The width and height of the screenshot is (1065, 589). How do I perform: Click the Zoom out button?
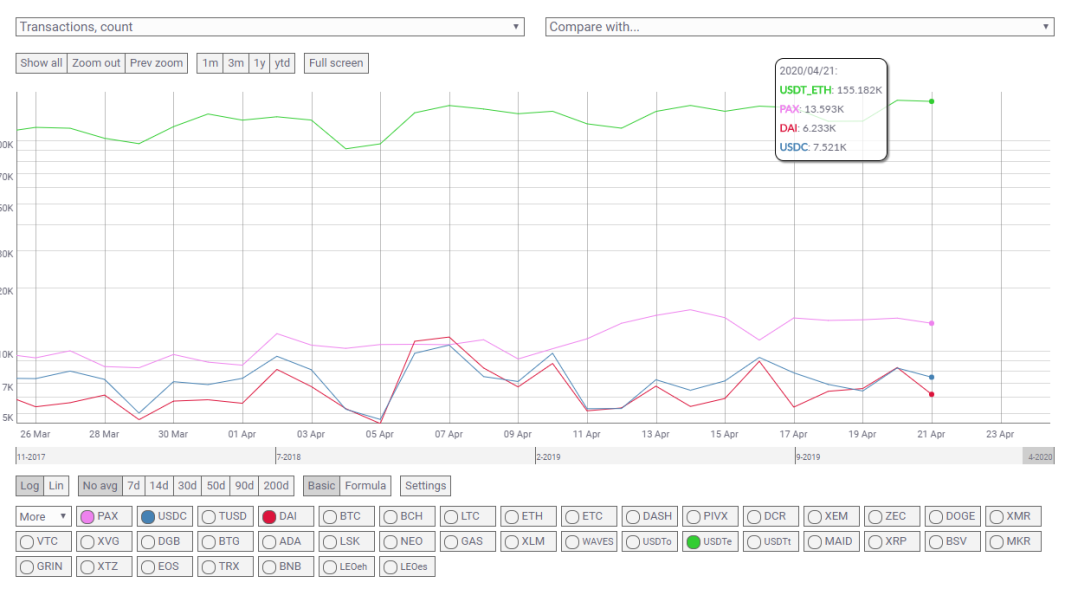coord(96,63)
